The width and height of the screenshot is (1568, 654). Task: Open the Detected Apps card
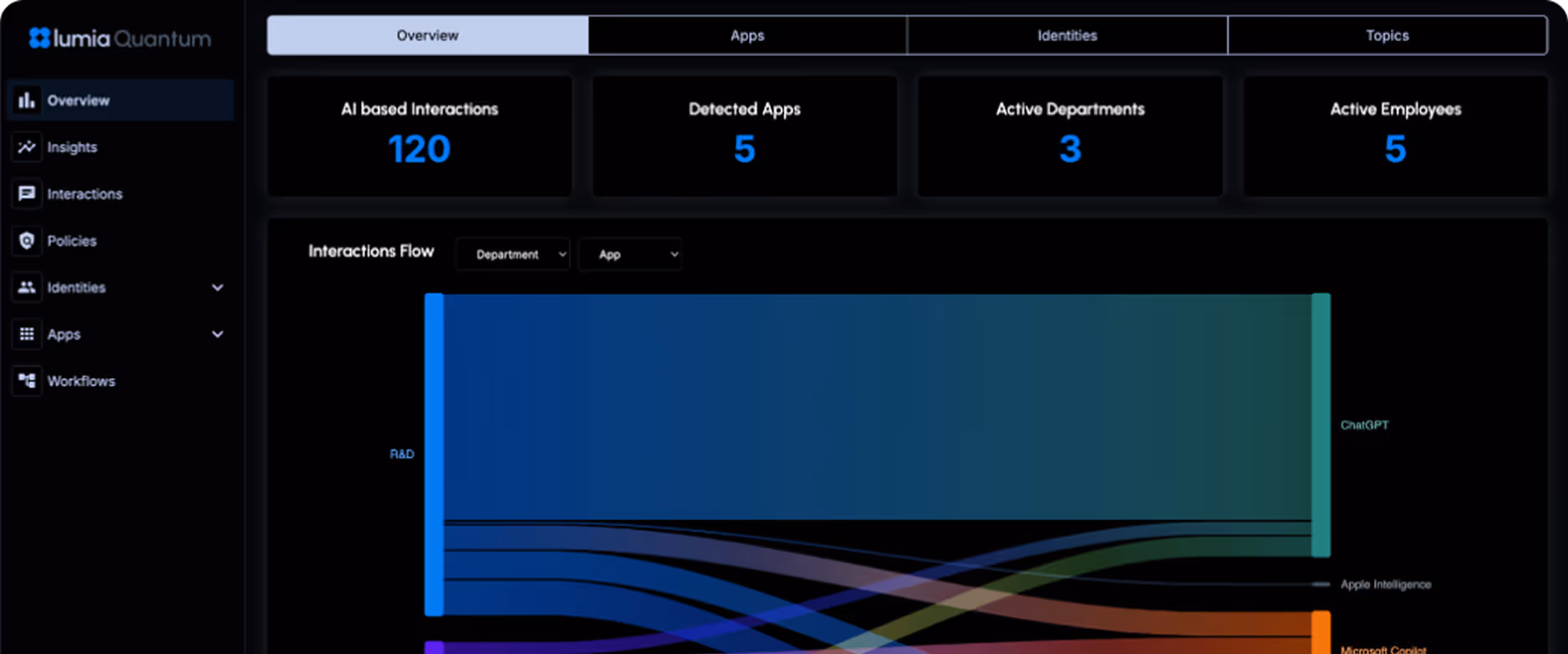[x=745, y=136]
